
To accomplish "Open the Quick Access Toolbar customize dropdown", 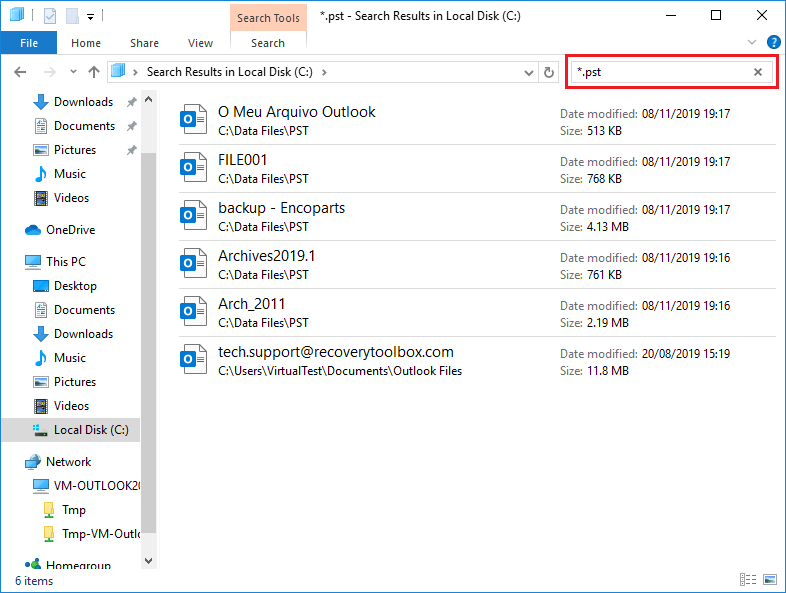I will tap(91, 16).
